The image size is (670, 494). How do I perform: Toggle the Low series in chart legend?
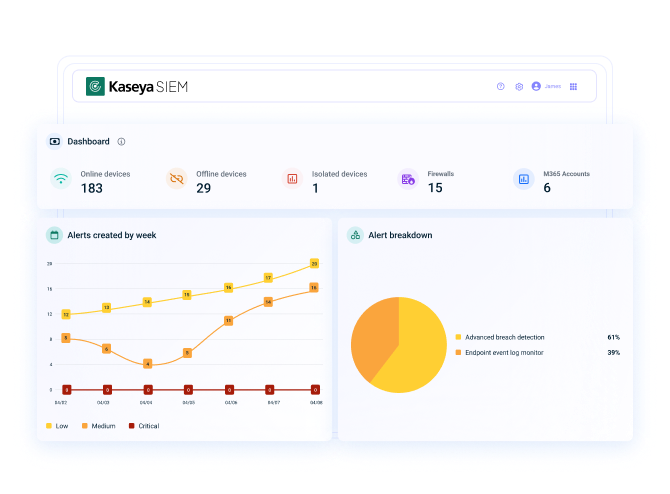56,426
